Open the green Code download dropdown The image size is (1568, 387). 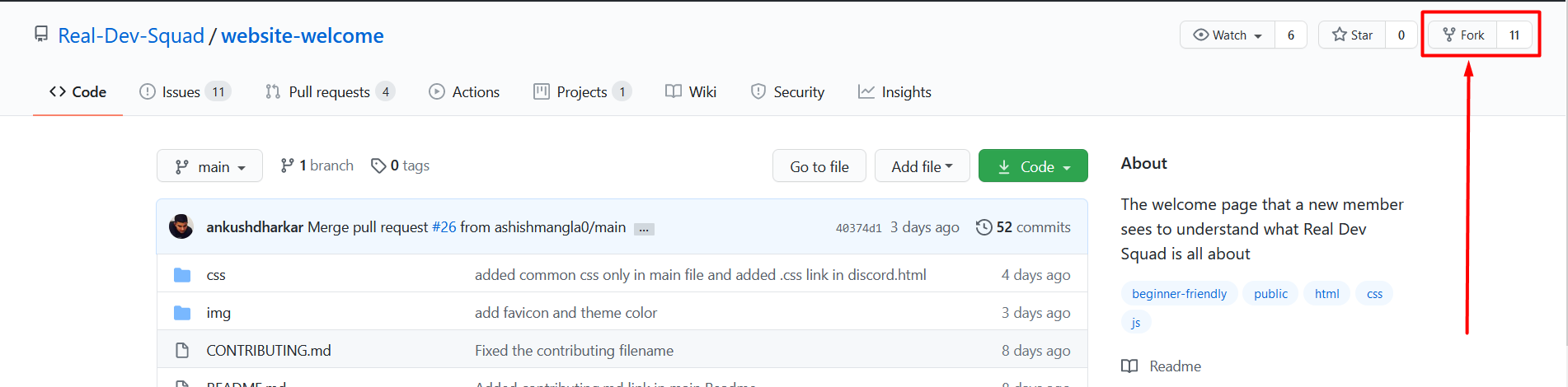[x=1033, y=166]
